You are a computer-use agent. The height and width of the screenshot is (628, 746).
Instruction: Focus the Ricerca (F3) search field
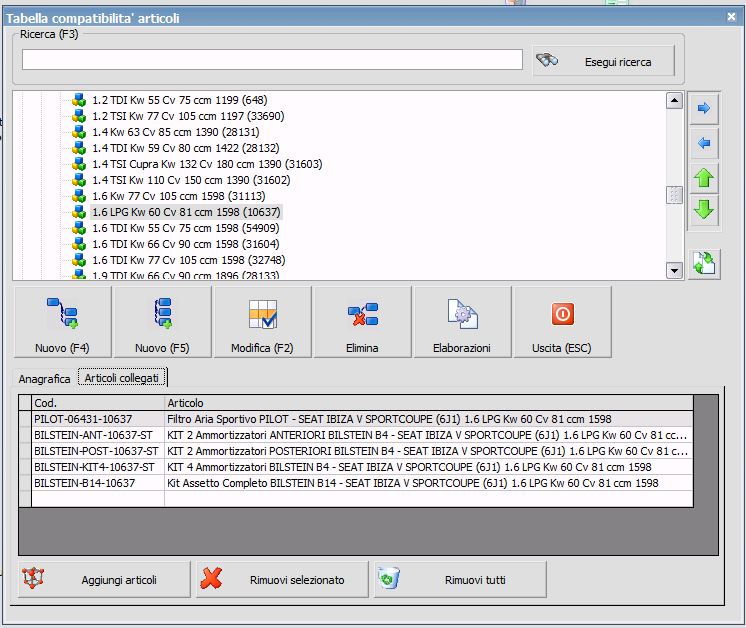tap(272, 59)
